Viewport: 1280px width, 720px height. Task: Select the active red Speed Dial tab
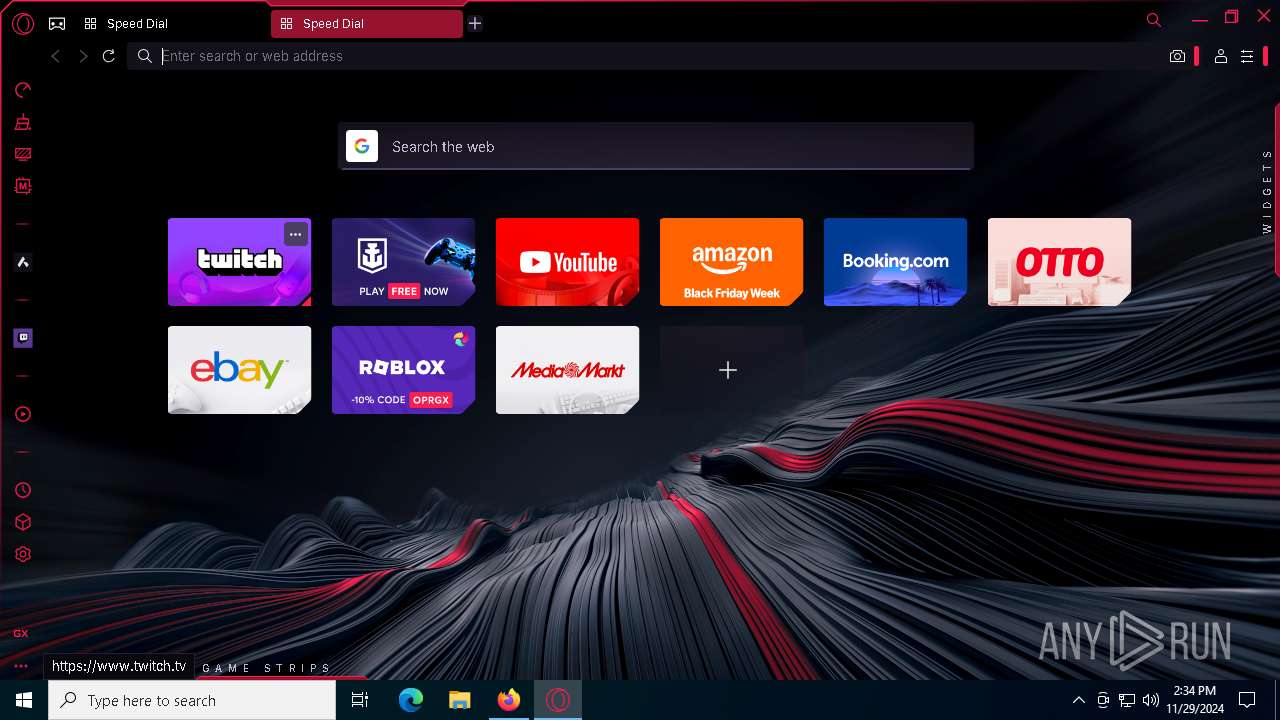pyautogui.click(x=366, y=24)
